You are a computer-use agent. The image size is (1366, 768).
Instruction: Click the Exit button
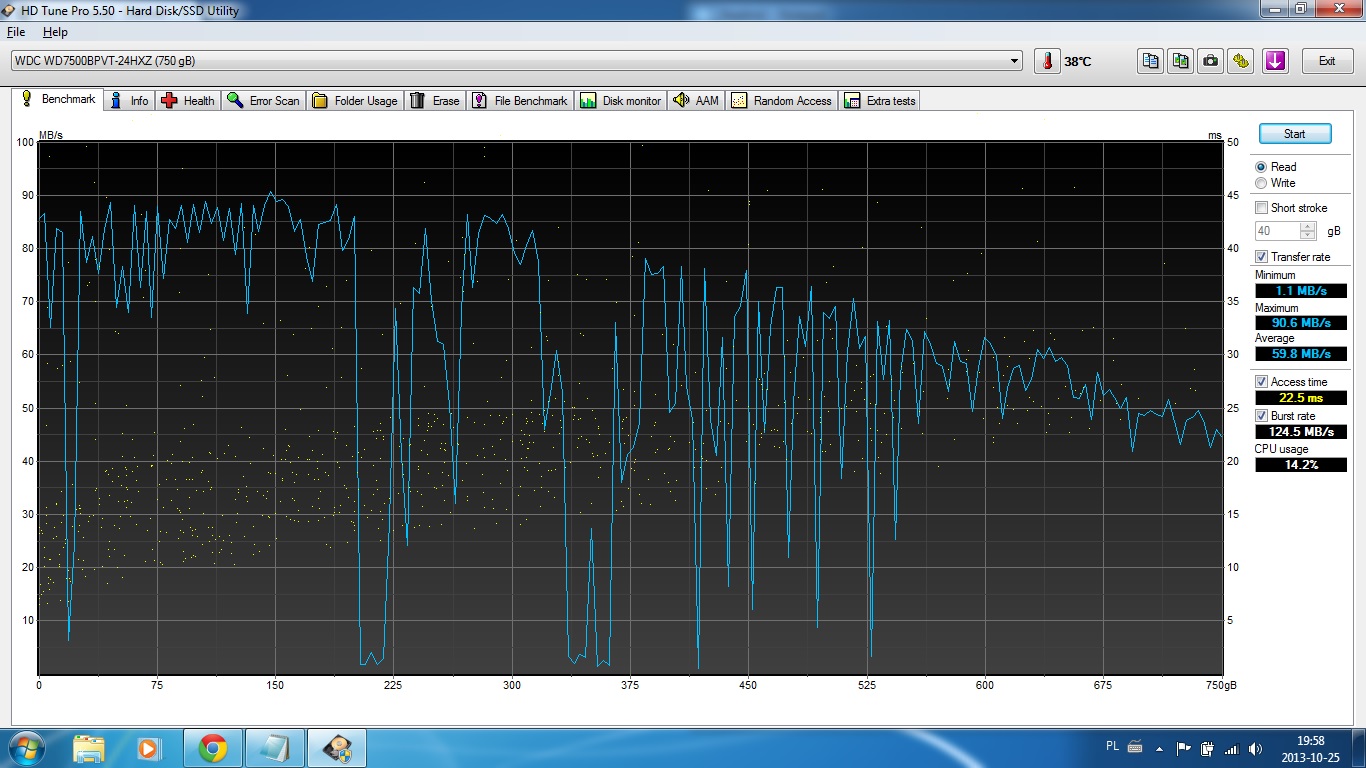[x=1327, y=61]
